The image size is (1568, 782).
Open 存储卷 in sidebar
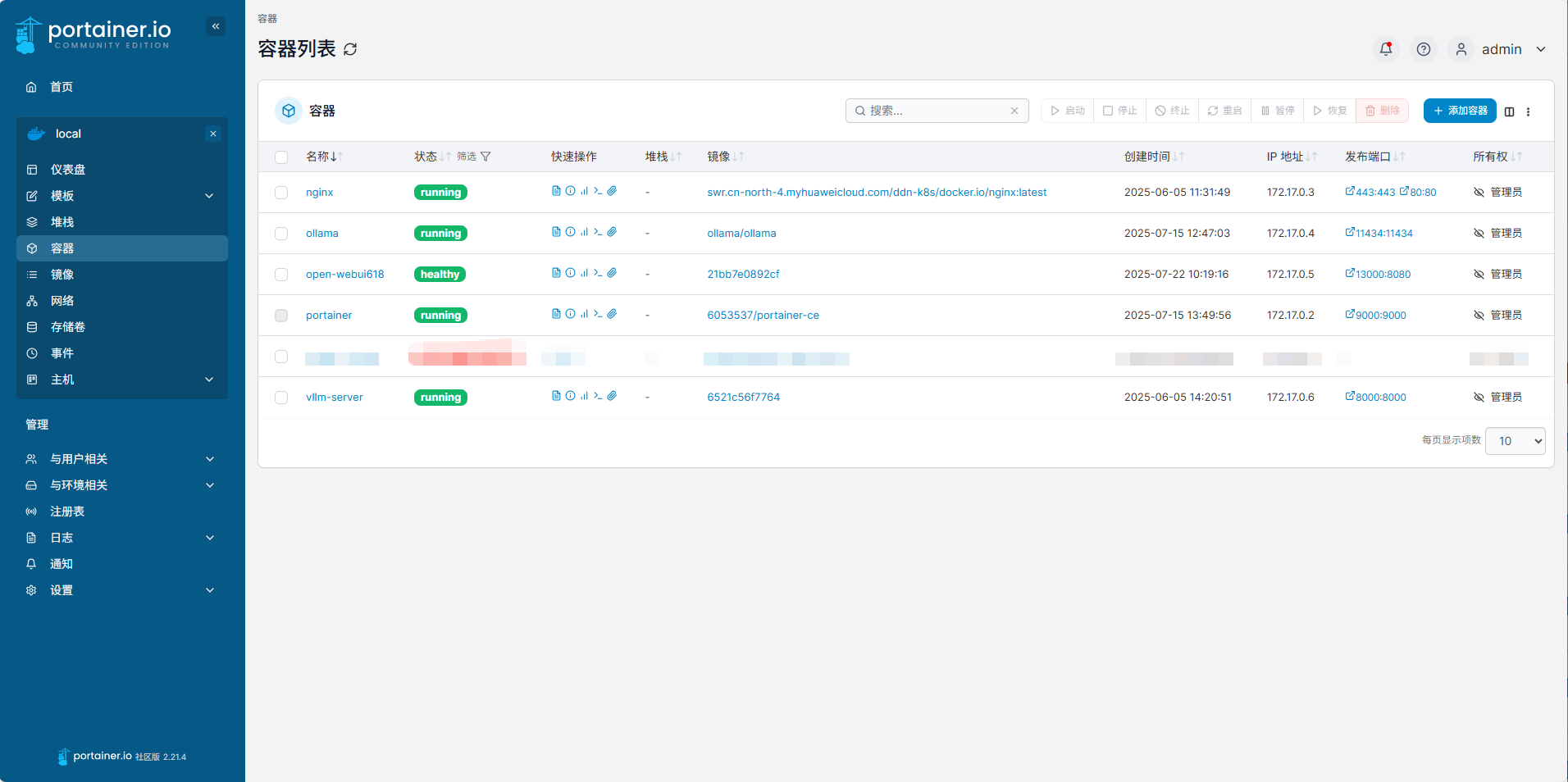[122, 327]
